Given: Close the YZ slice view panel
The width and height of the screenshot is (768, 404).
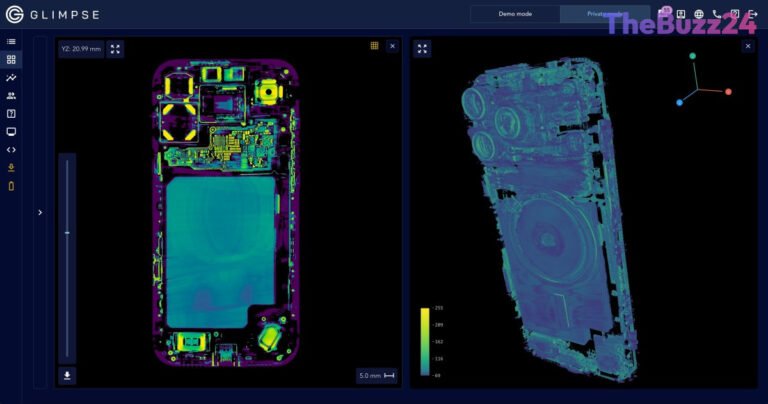Looking at the screenshot, I should pos(392,46).
